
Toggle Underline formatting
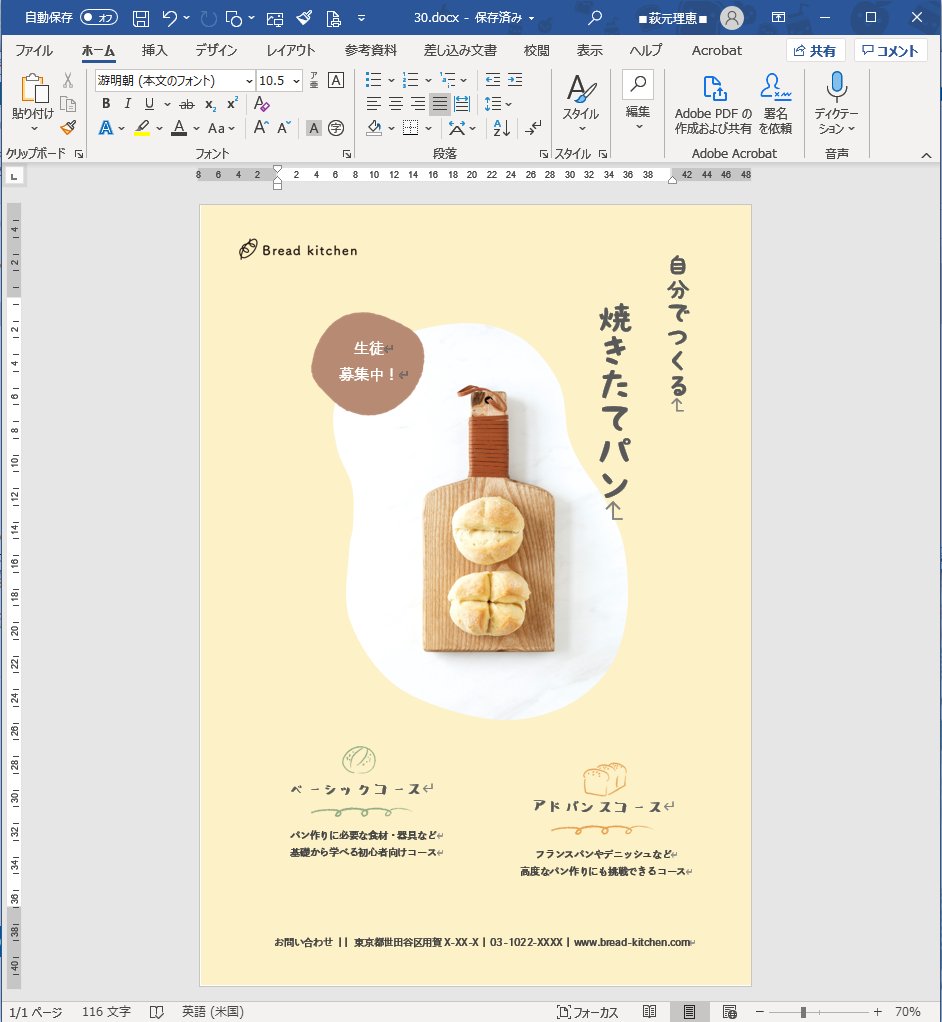pos(149,104)
